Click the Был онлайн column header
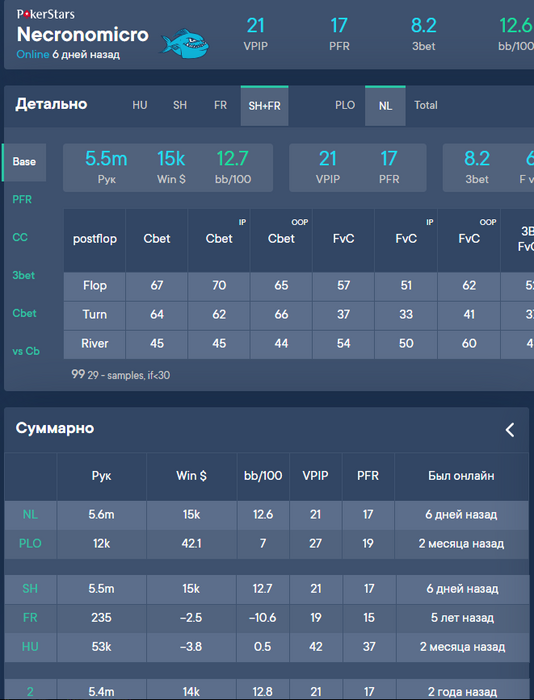Screen dimensions: 534x700 point(461,476)
